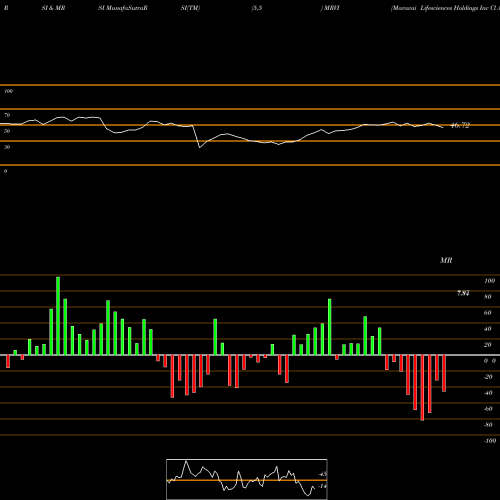Click the RSI axis label 30
500x500 pixels.
[7, 147]
